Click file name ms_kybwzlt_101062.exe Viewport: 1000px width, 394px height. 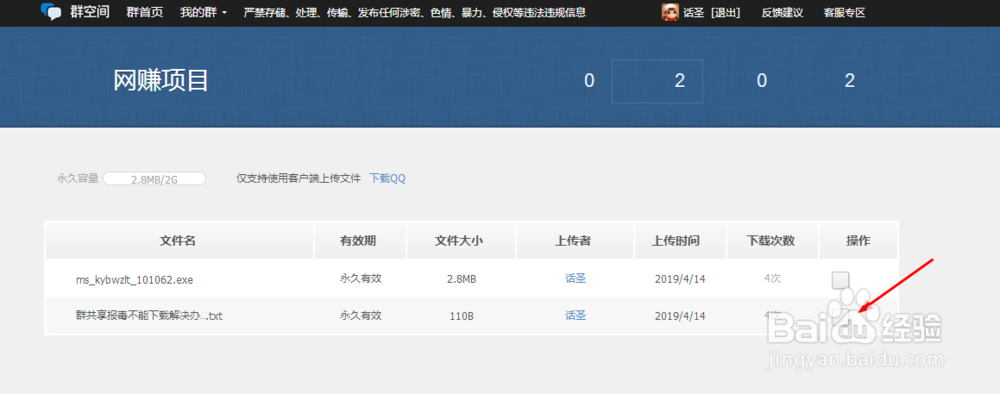point(134,279)
